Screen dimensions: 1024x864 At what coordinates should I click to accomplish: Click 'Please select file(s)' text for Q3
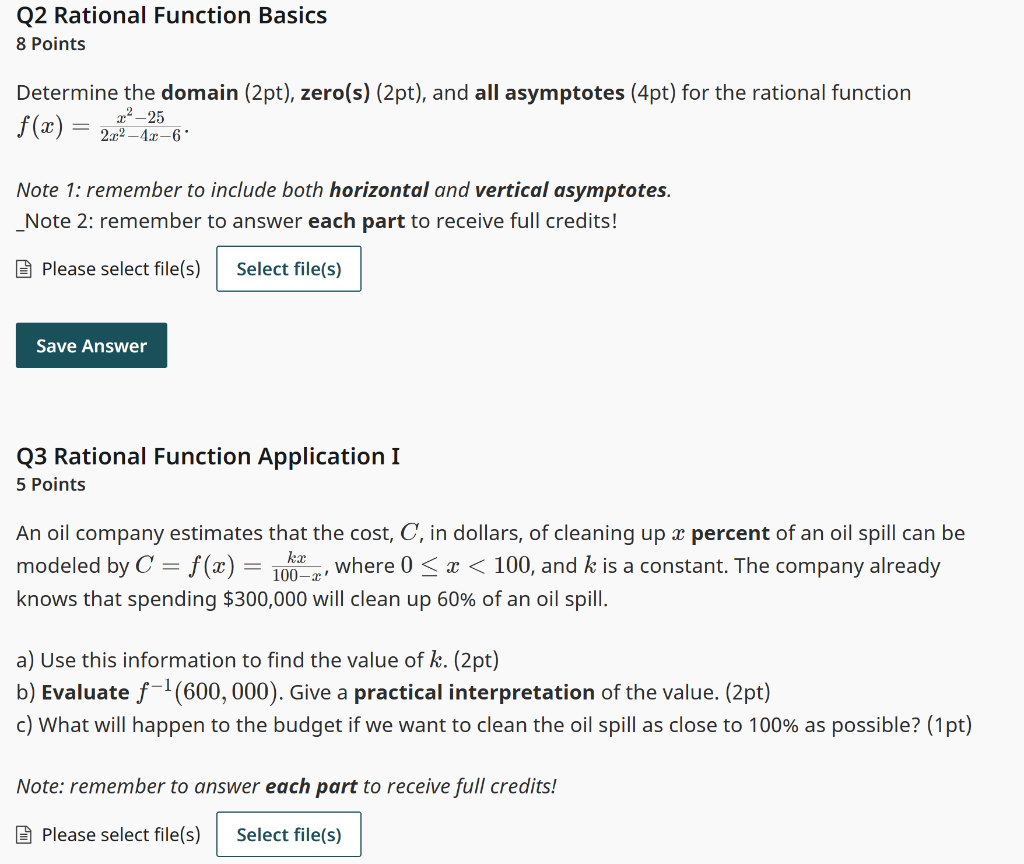click(x=119, y=834)
